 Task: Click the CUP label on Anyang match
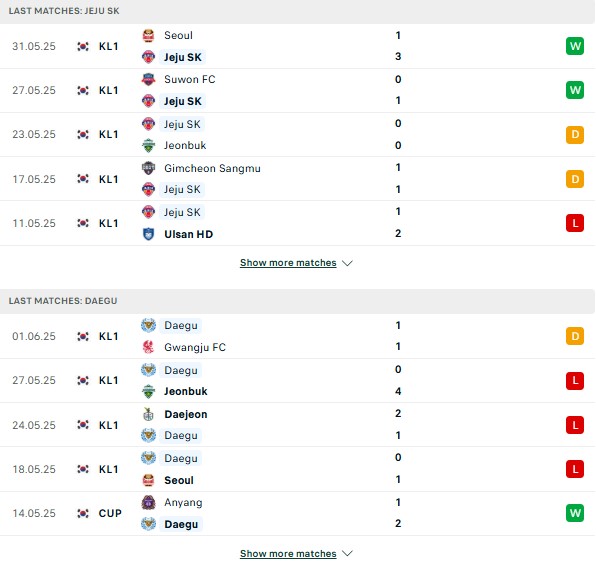(110, 513)
